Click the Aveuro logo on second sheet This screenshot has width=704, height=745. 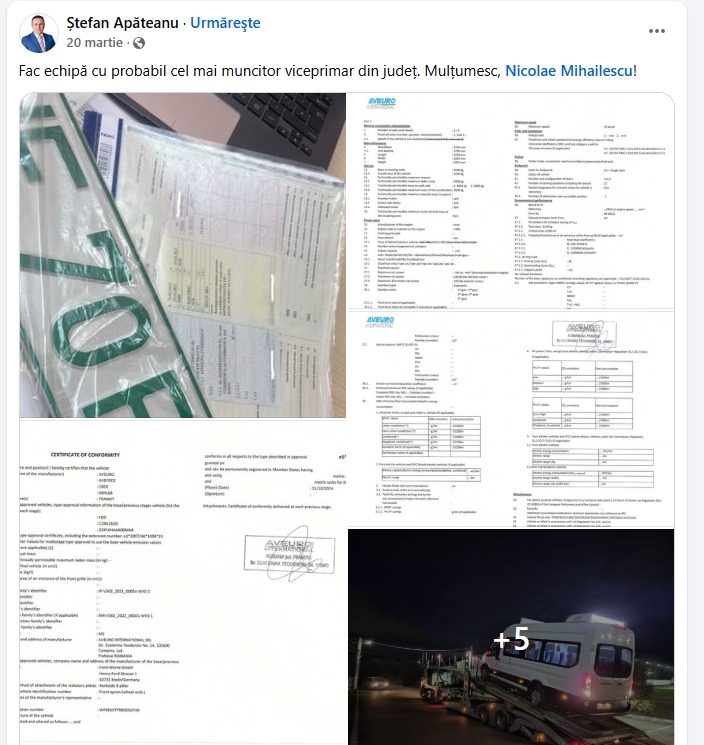[x=380, y=322]
